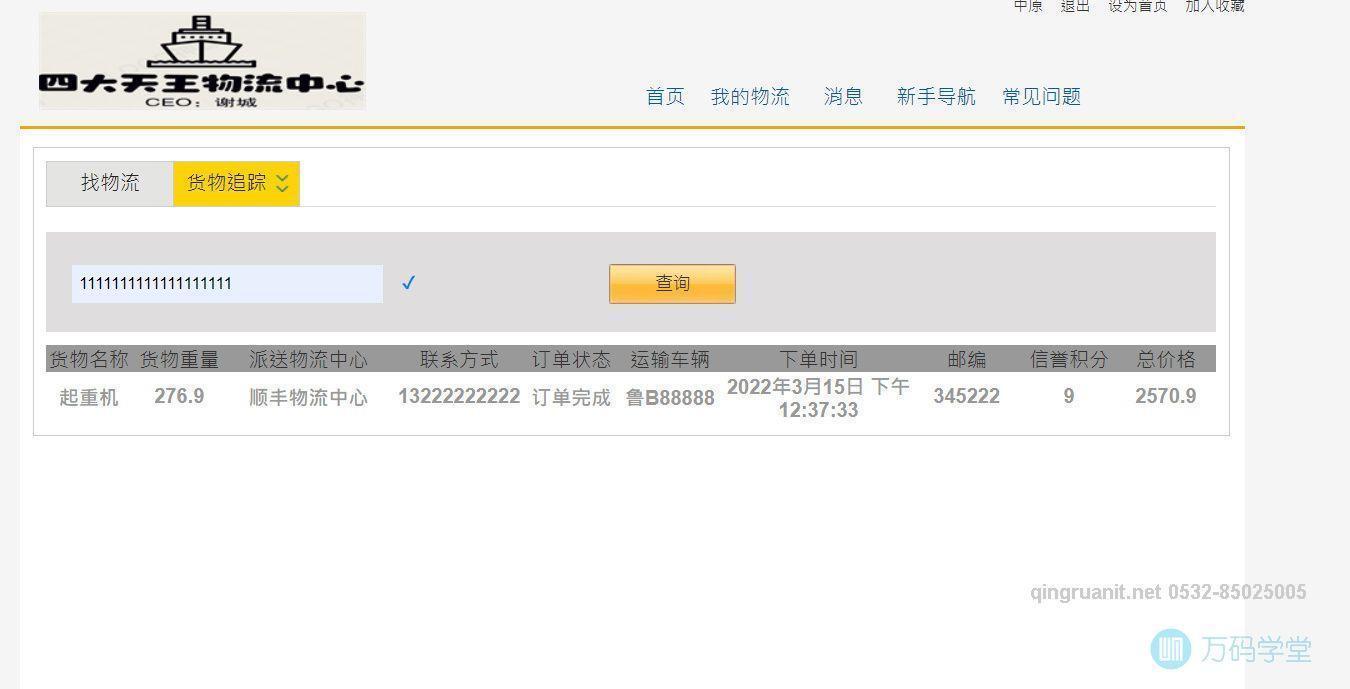This screenshot has width=1350, height=689.
Task: Select 退出 to log out
Action: [x=1073, y=6]
